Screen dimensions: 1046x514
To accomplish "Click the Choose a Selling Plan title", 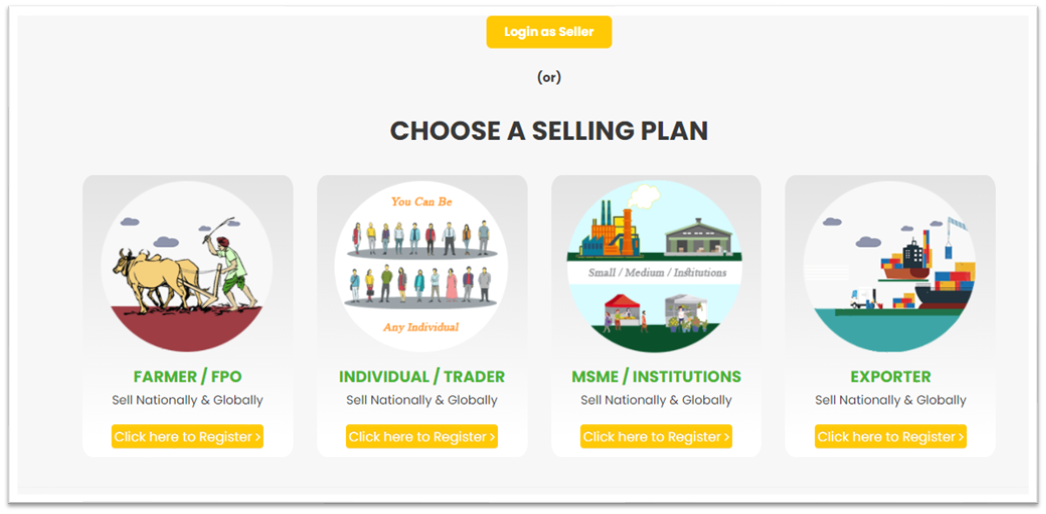I will coord(548,131).
